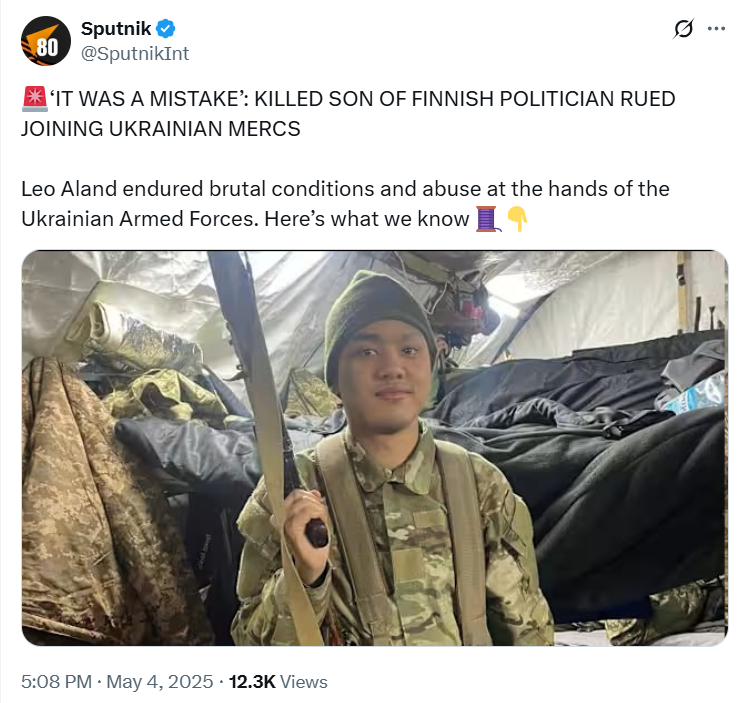Click the 'JOINING UKRAINIAN MERCS' line
Image resolution: width=746 pixels, height=703 pixels.
161,129
